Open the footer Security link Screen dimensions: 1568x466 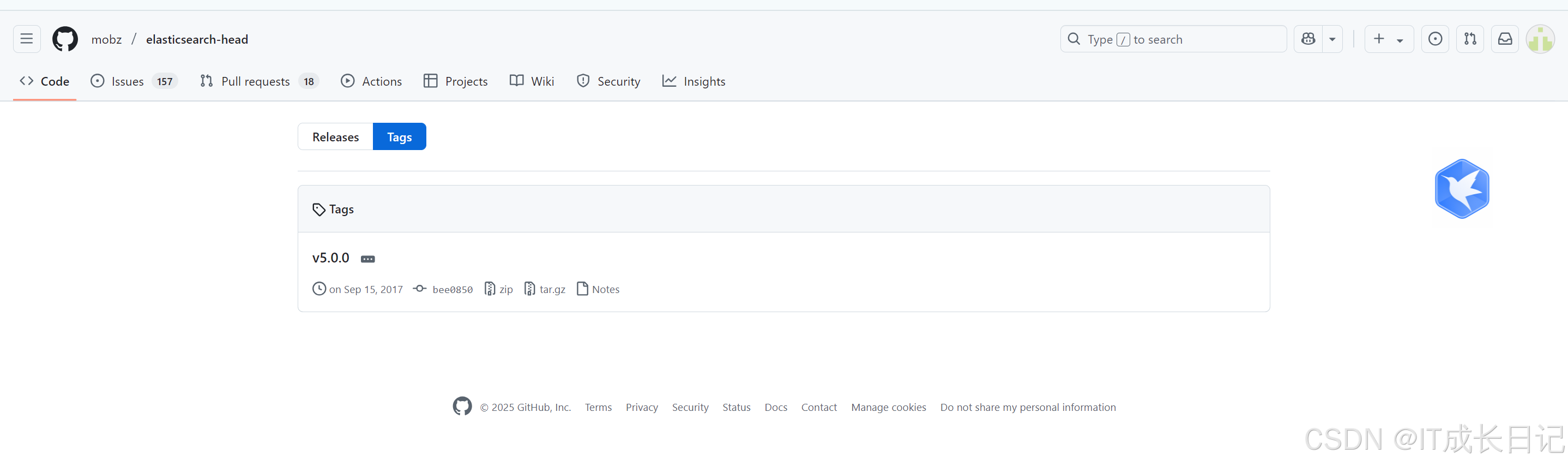(690, 408)
